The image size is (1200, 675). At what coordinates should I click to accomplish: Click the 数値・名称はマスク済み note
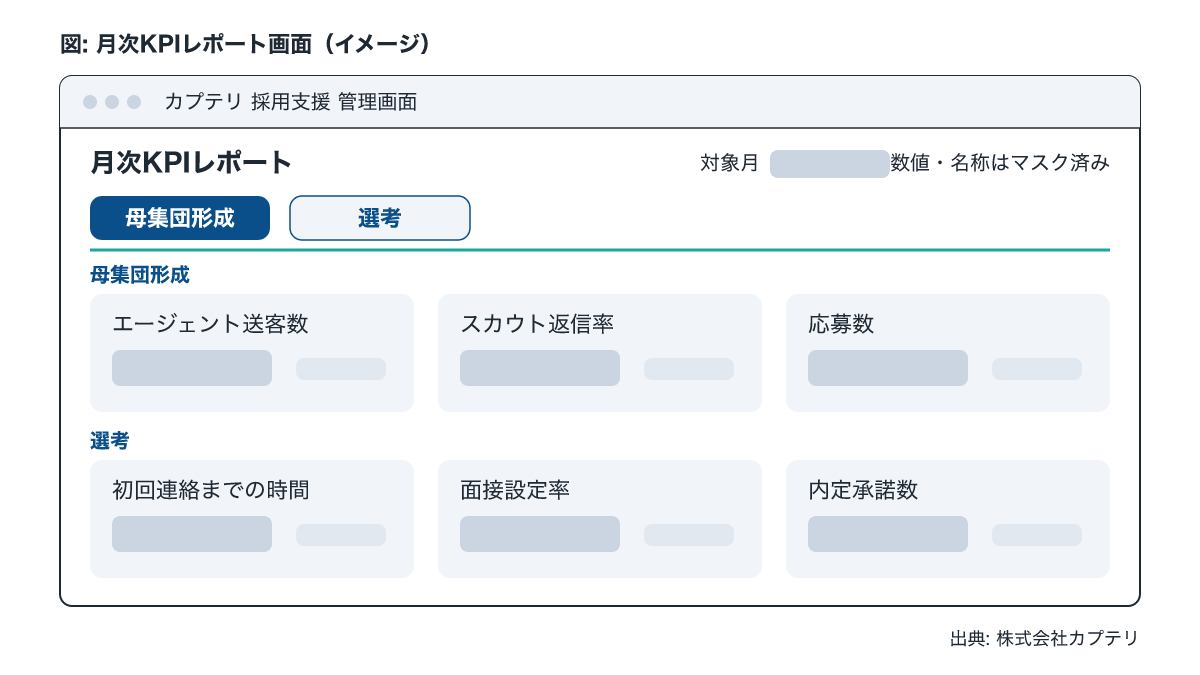point(1000,163)
